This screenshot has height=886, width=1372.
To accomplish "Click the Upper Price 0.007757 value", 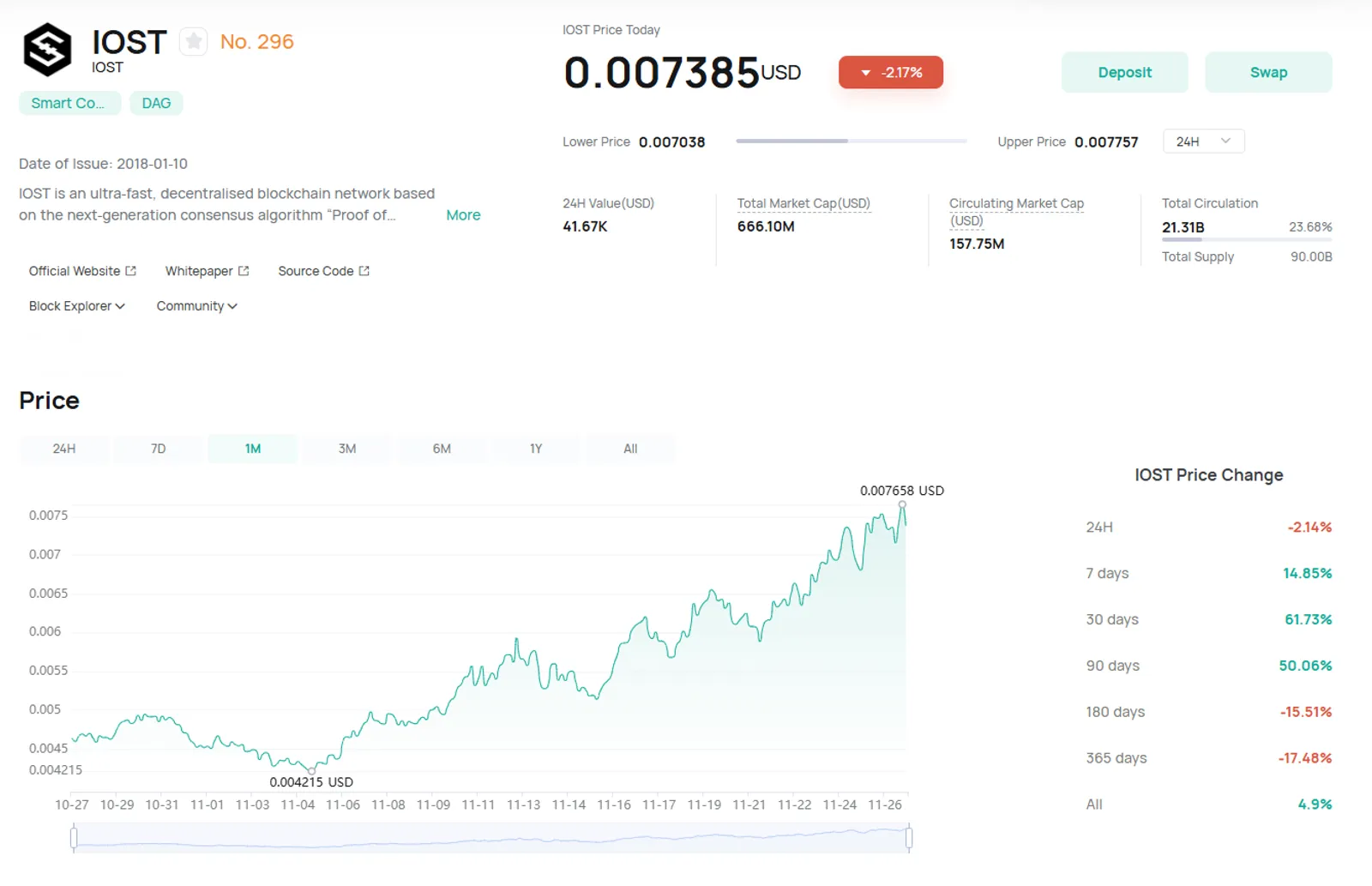I will (x=1106, y=142).
